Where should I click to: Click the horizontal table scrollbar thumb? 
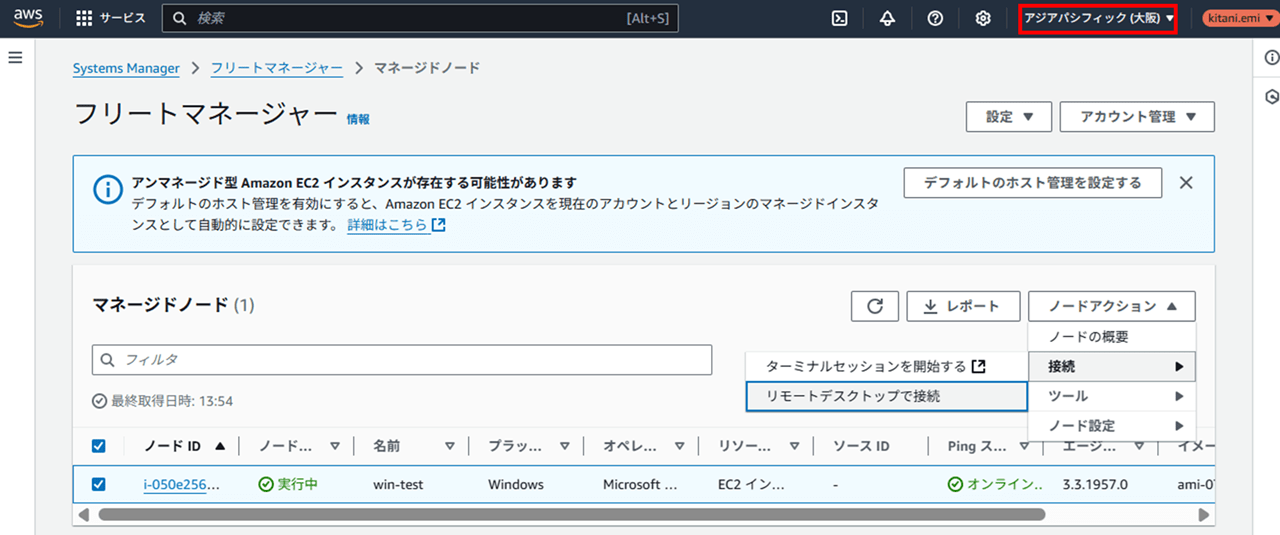(x=572, y=514)
